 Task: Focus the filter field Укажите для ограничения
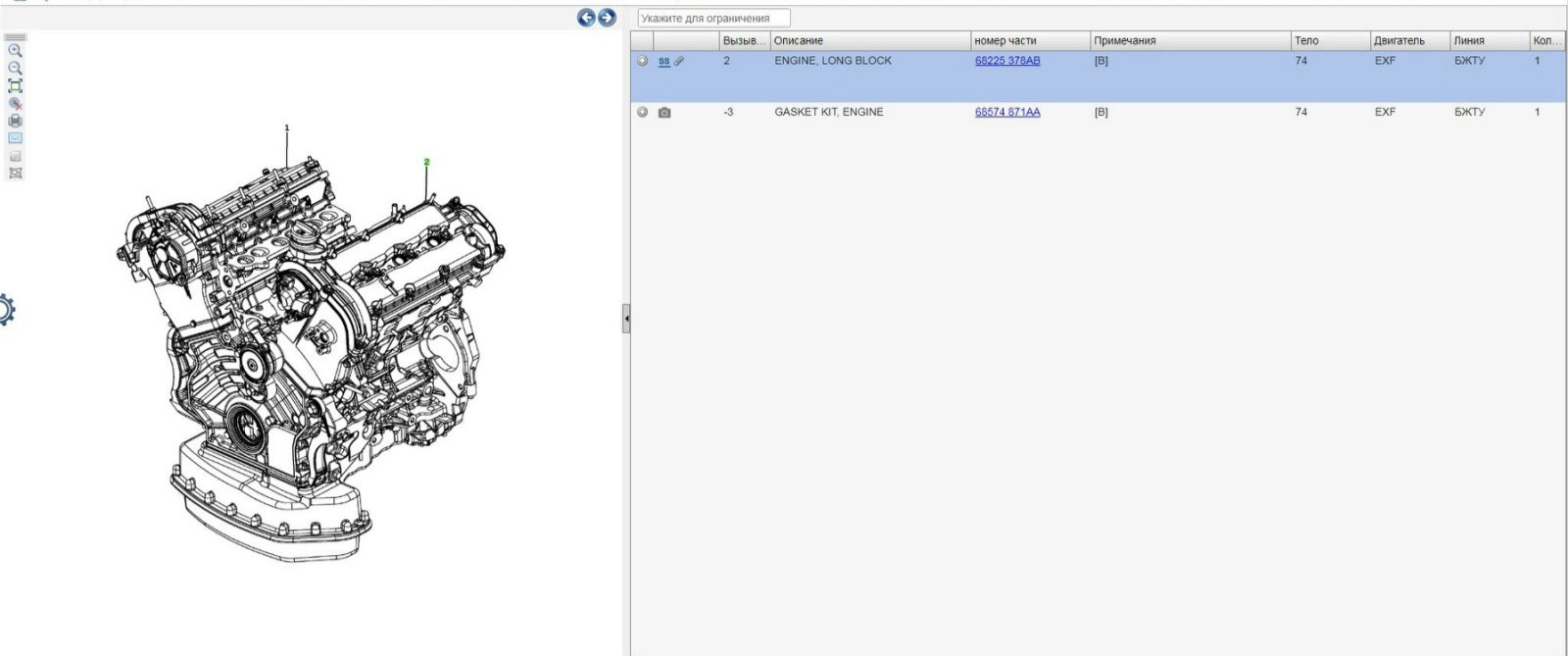click(x=713, y=19)
